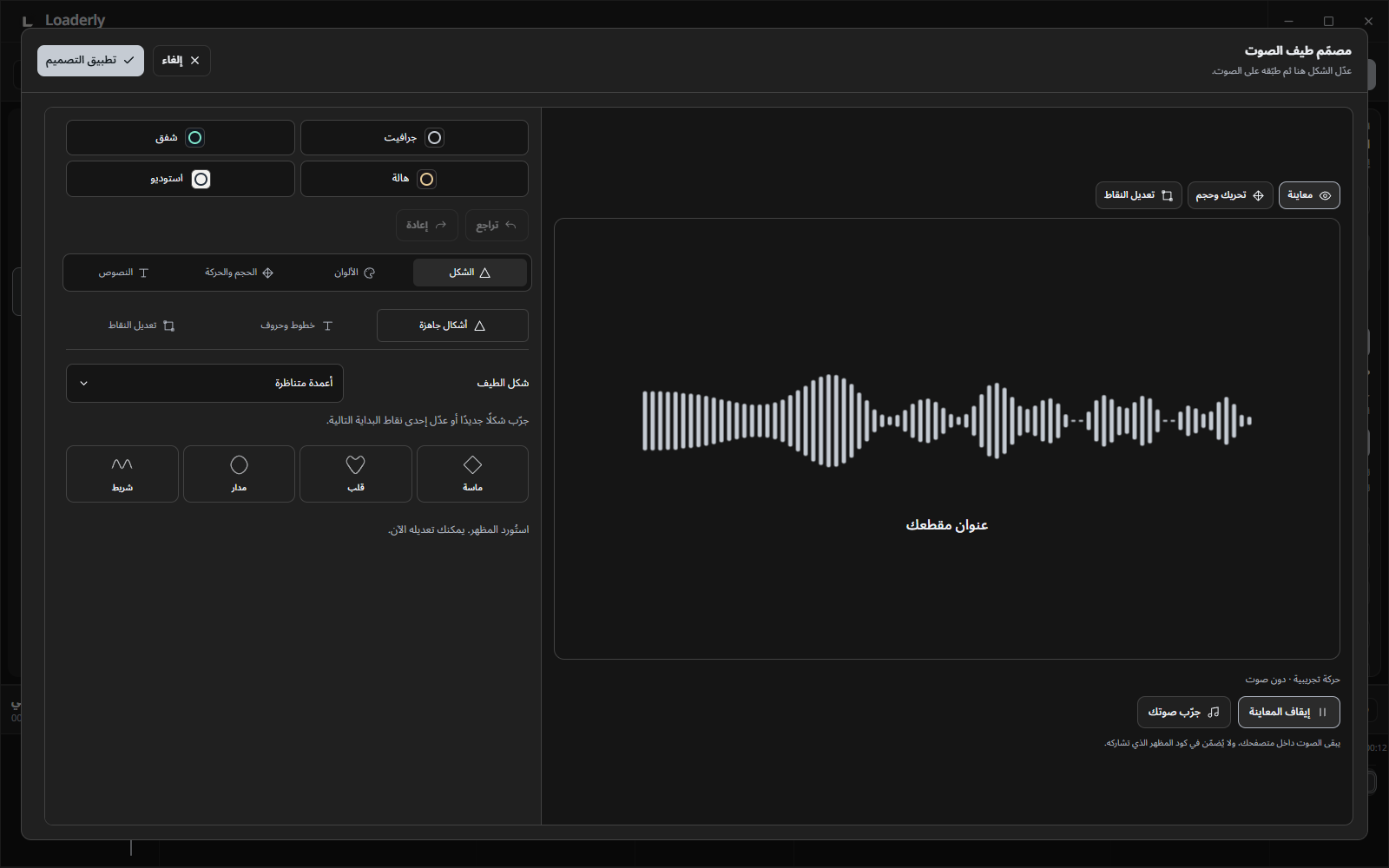Switch canvas mode to معاينة preview
The height and width of the screenshot is (868, 1389).
1309,195
